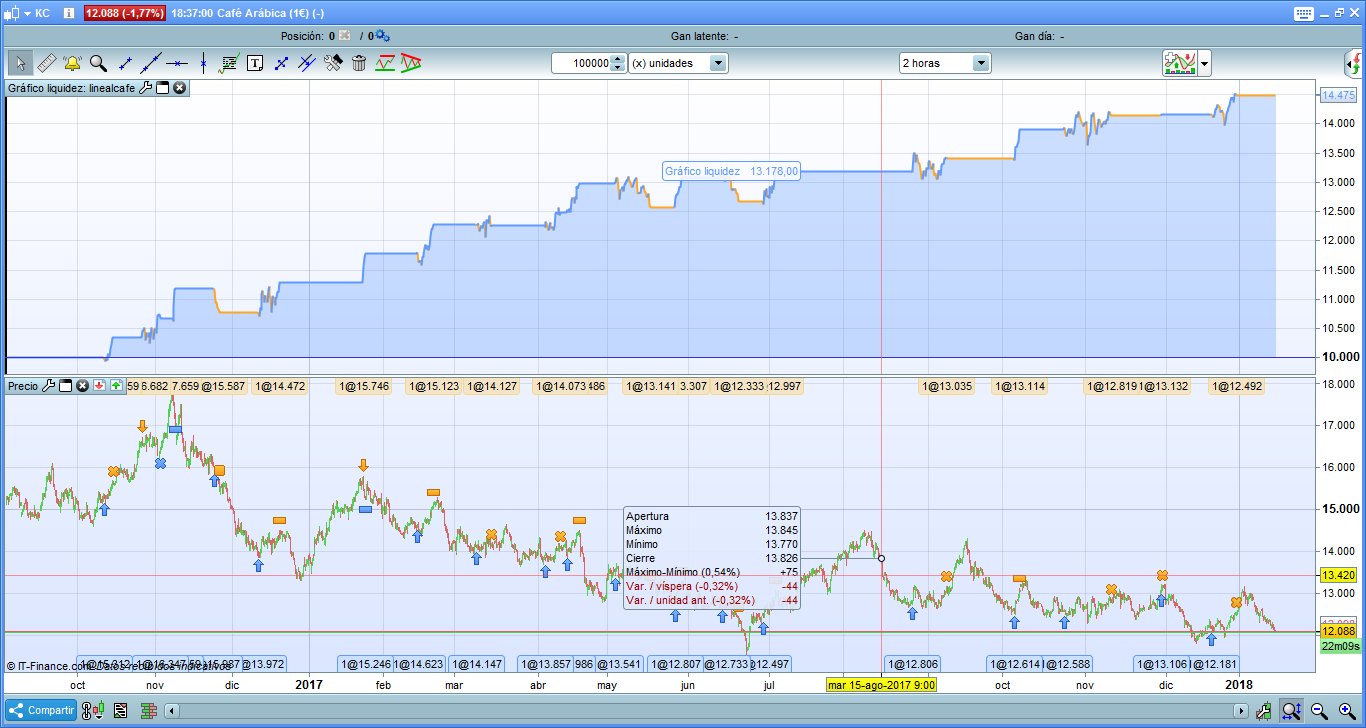Toggle the red sell arrow in Precio panel
The width and height of the screenshot is (1366, 728).
(100, 385)
